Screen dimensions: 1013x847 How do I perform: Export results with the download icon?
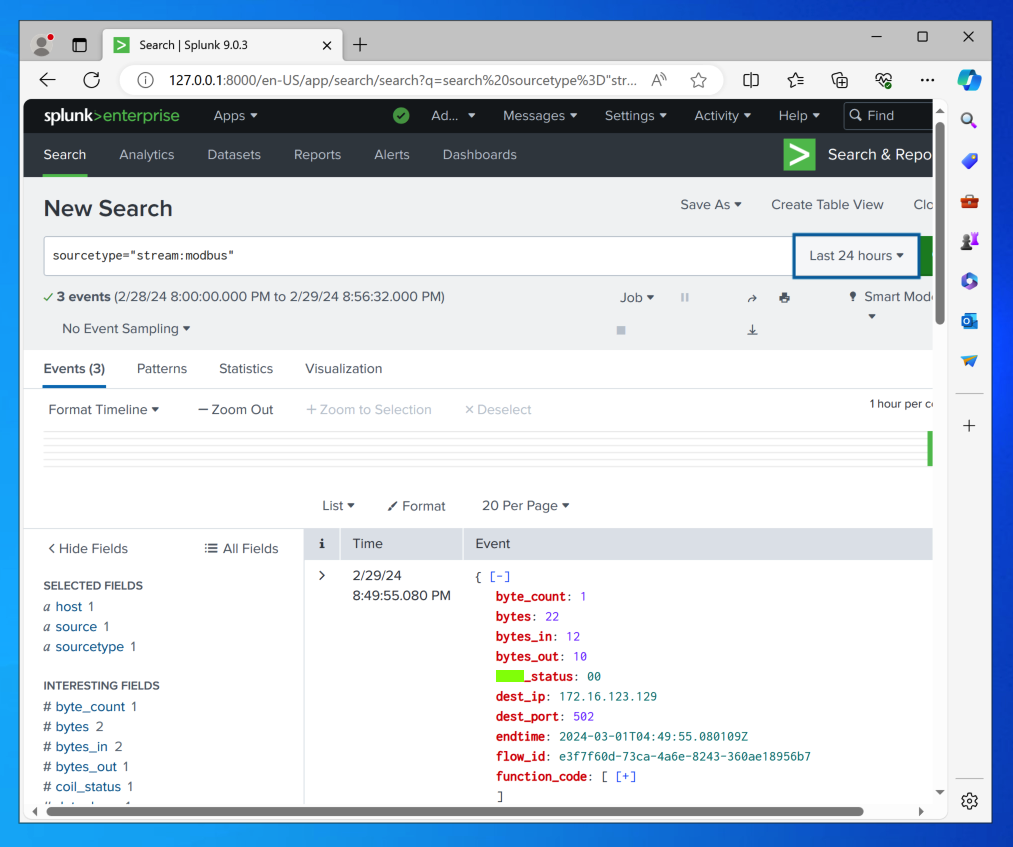point(752,330)
